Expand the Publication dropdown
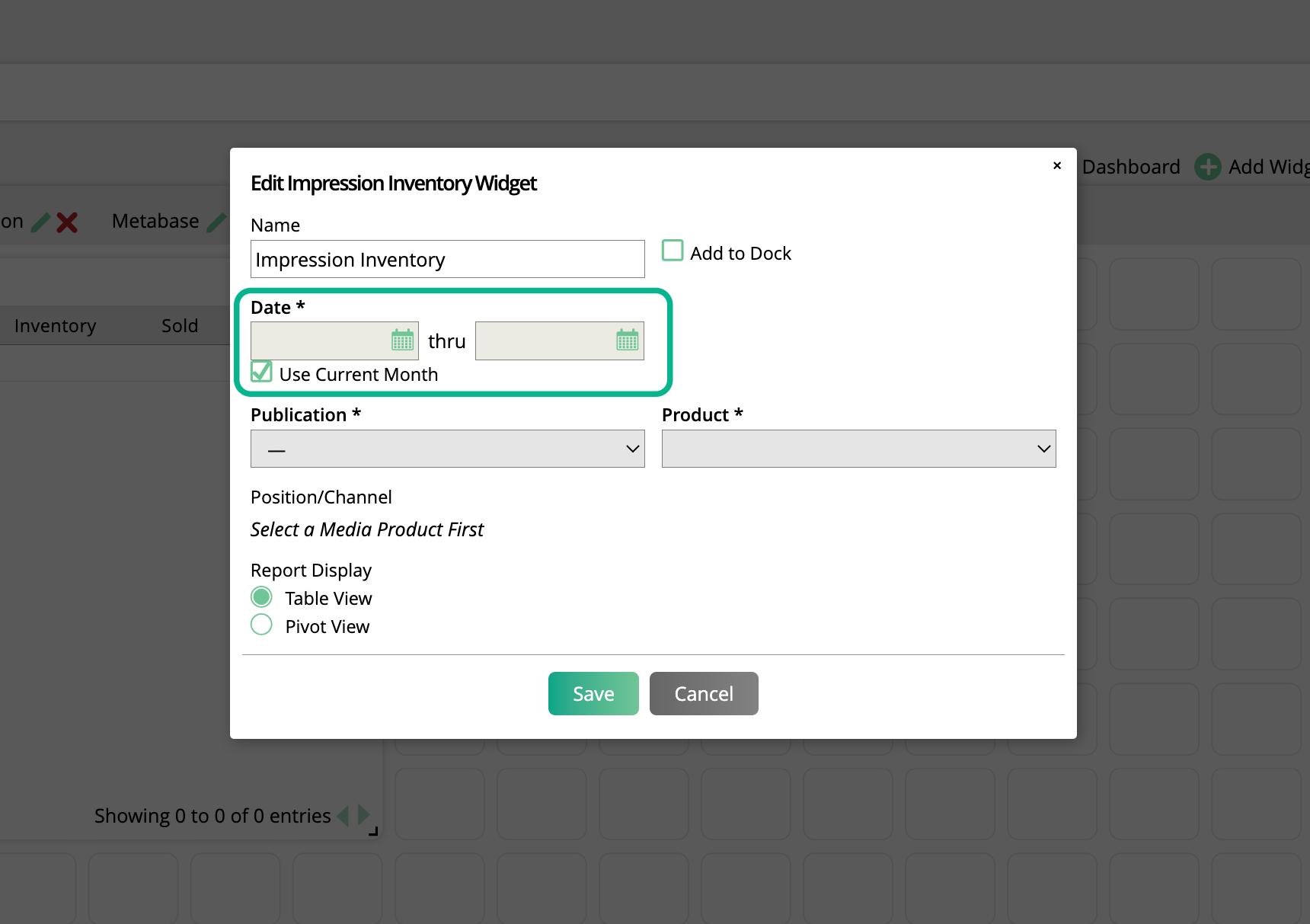 click(447, 449)
